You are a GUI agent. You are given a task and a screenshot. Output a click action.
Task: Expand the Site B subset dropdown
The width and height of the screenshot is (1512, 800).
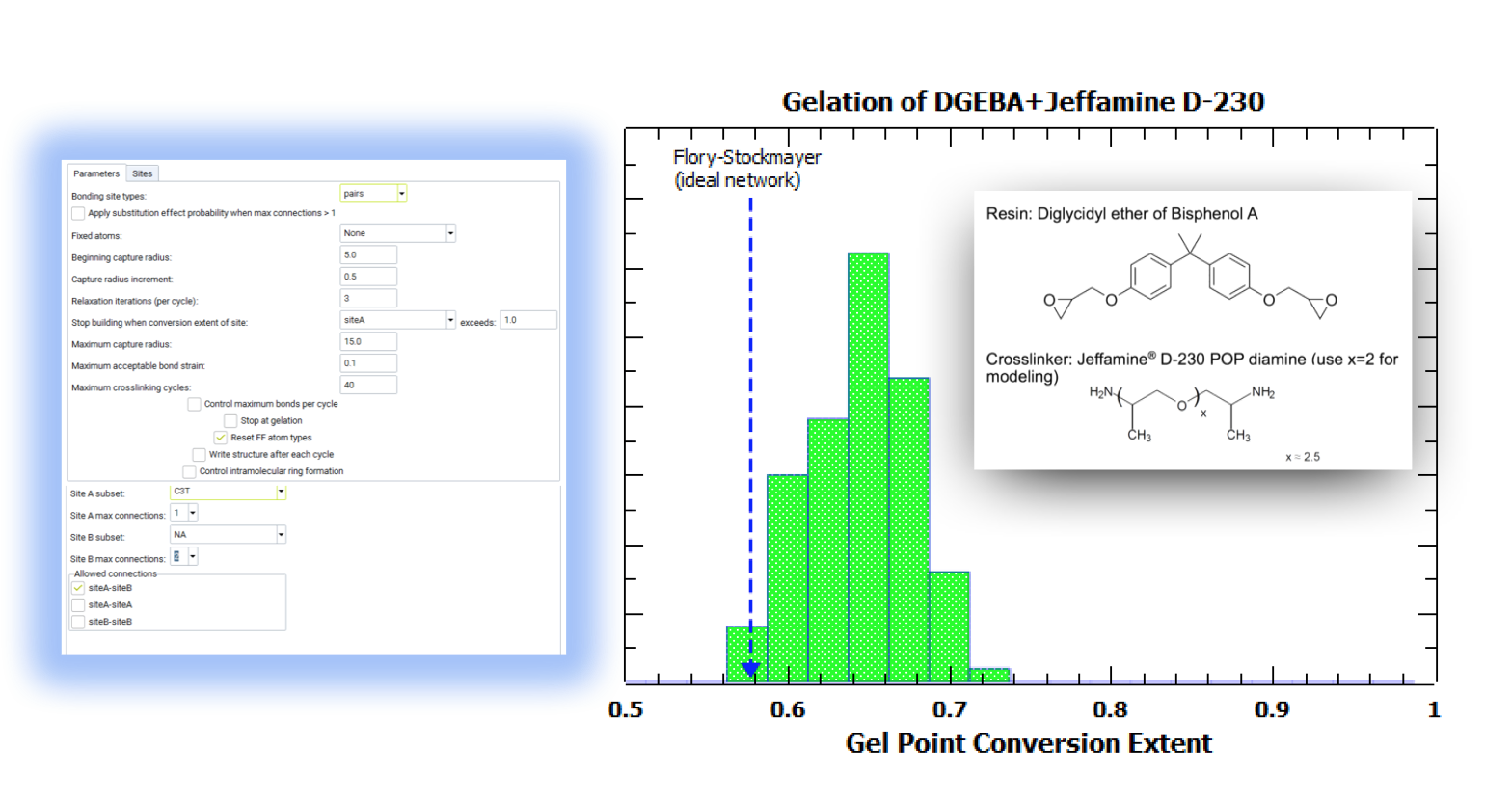click(281, 535)
